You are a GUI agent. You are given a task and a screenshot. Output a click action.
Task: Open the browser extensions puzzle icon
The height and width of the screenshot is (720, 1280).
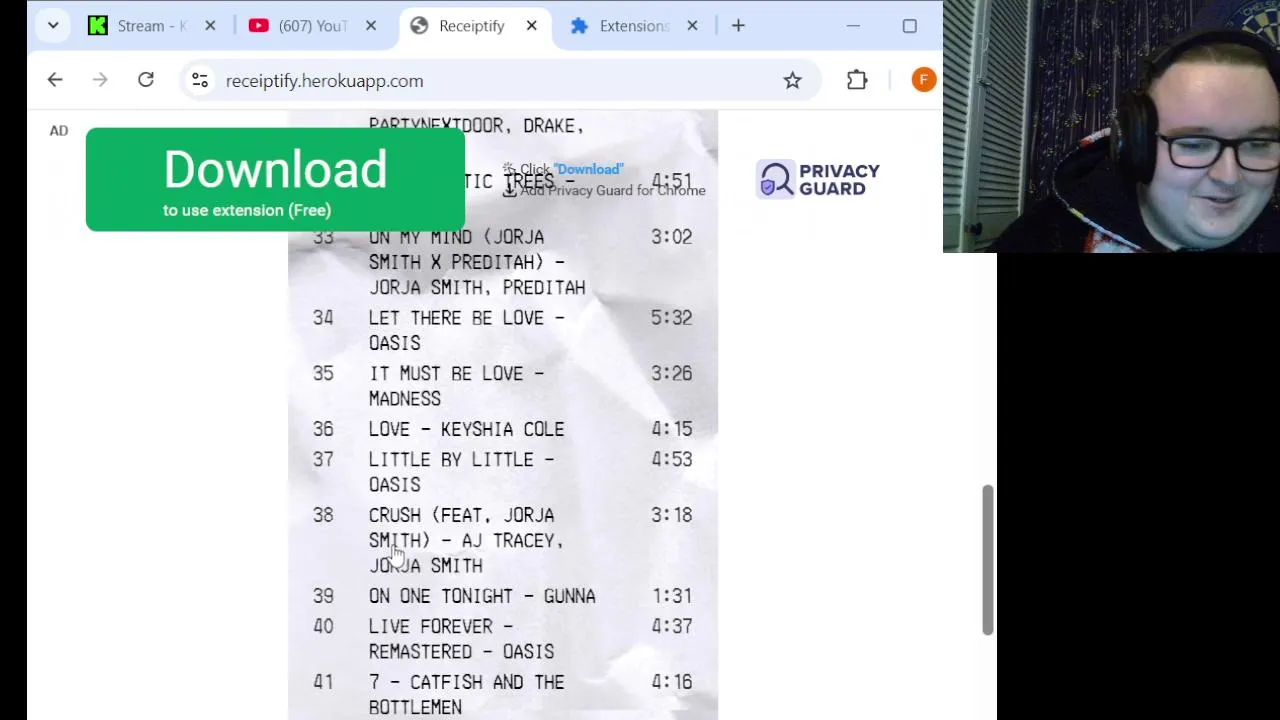point(857,80)
